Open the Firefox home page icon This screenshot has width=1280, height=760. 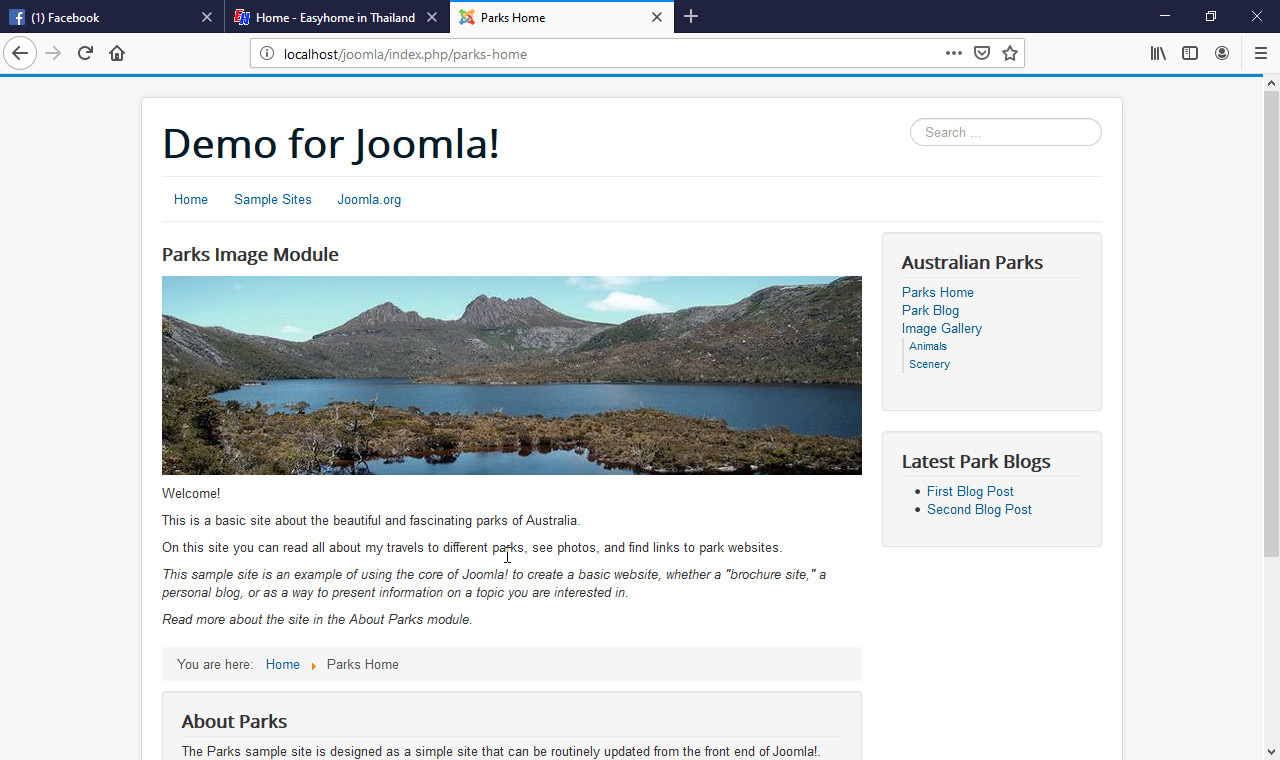pos(116,53)
